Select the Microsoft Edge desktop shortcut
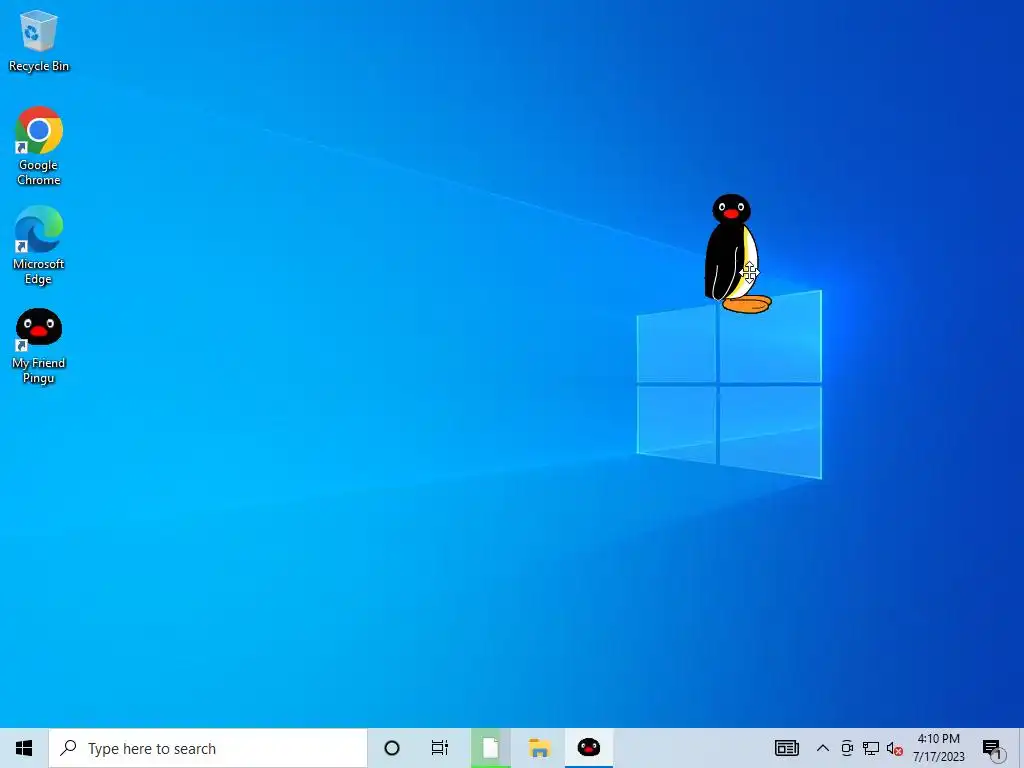1024x768 pixels. pyautogui.click(x=39, y=246)
